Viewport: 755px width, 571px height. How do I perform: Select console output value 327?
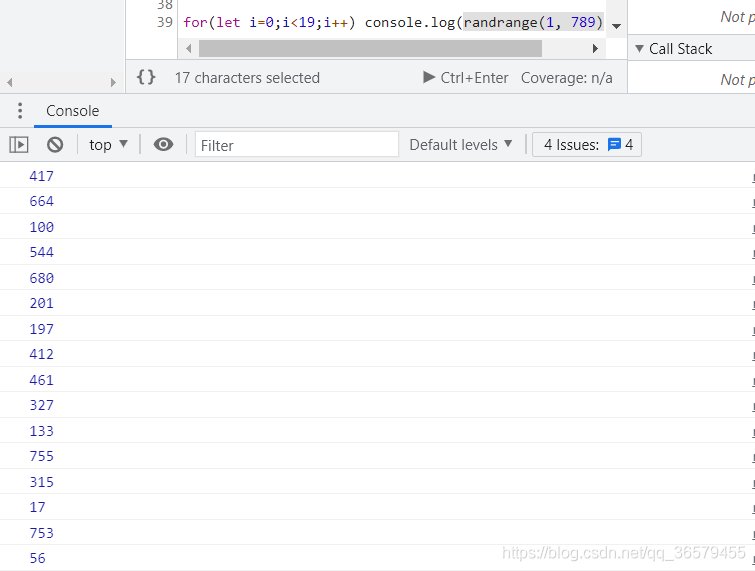pos(41,405)
